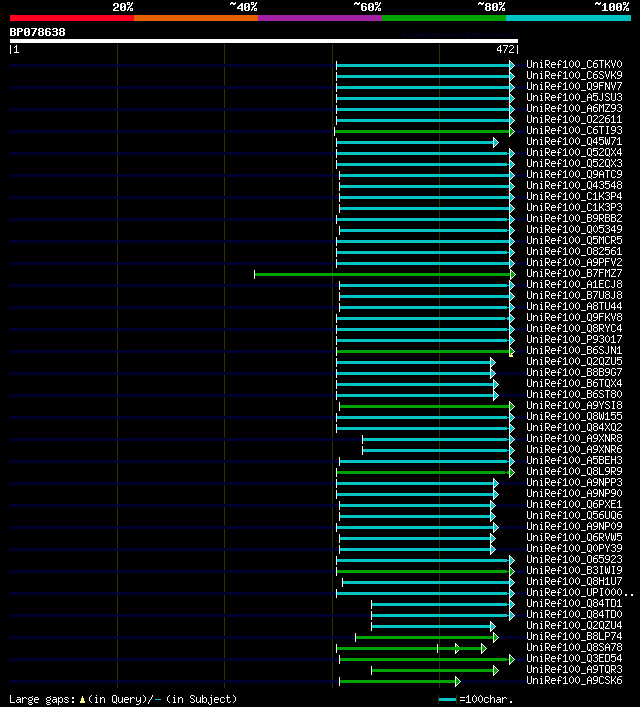Viewport: 640px width, 707px height.
Task: Click the UniRef100_C6TKV0 hit label
Action: 574,64
